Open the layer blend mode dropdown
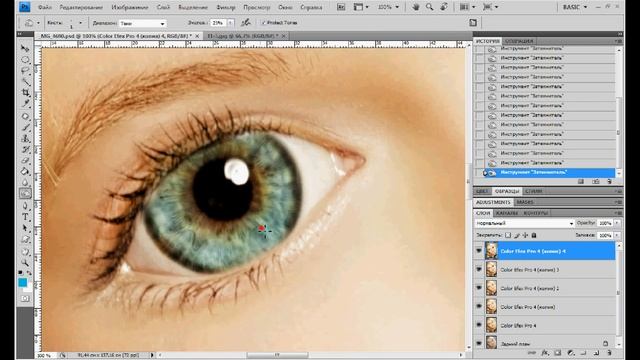This screenshot has width=640, height=360. 524,223
